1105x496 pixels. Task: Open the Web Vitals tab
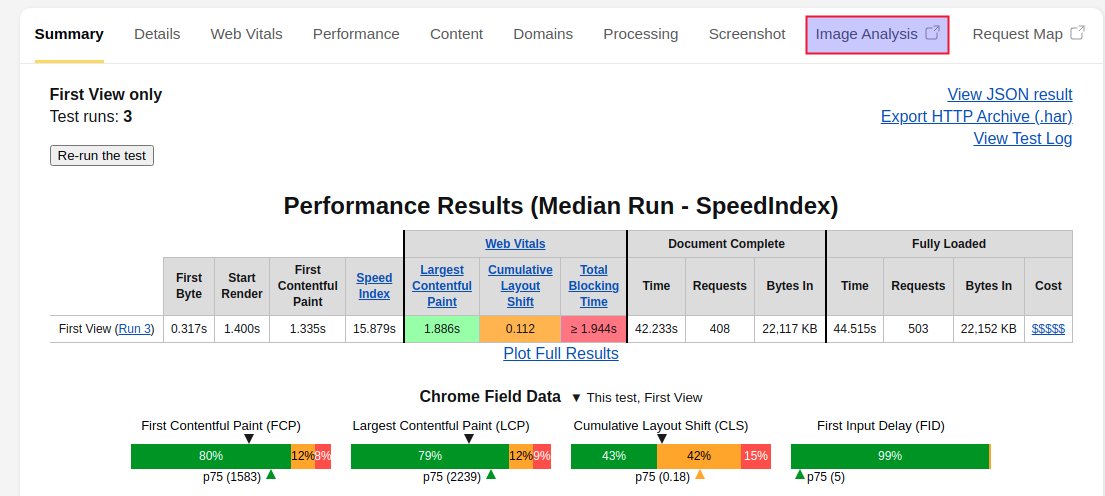(246, 34)
